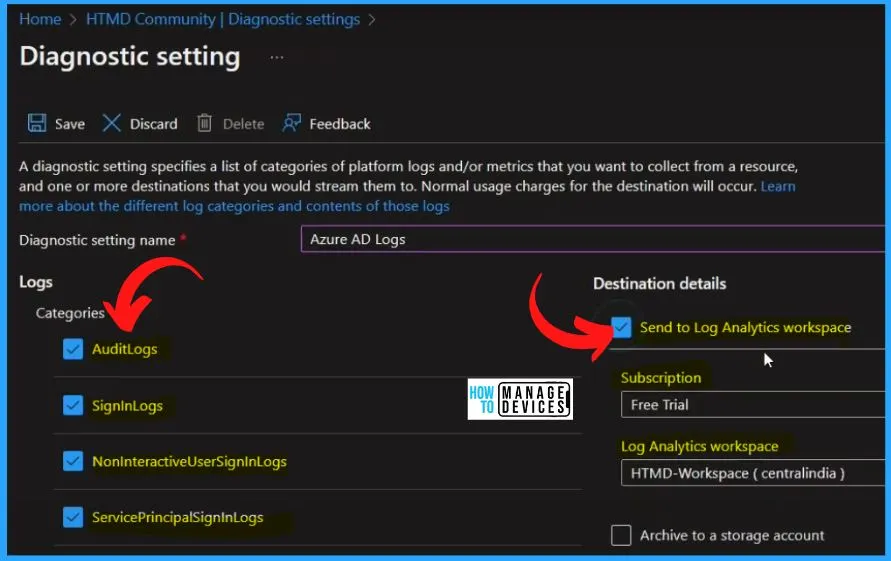Click the AuditLogs category label
Screen dimensions: 891x561
pyautogui.click(x=124, y=349)
